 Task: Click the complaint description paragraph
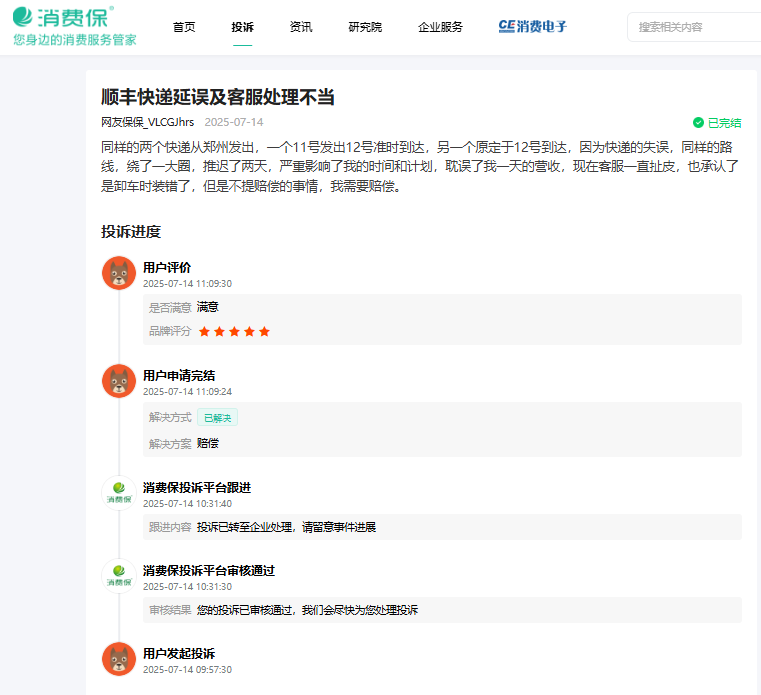(420, 166)
